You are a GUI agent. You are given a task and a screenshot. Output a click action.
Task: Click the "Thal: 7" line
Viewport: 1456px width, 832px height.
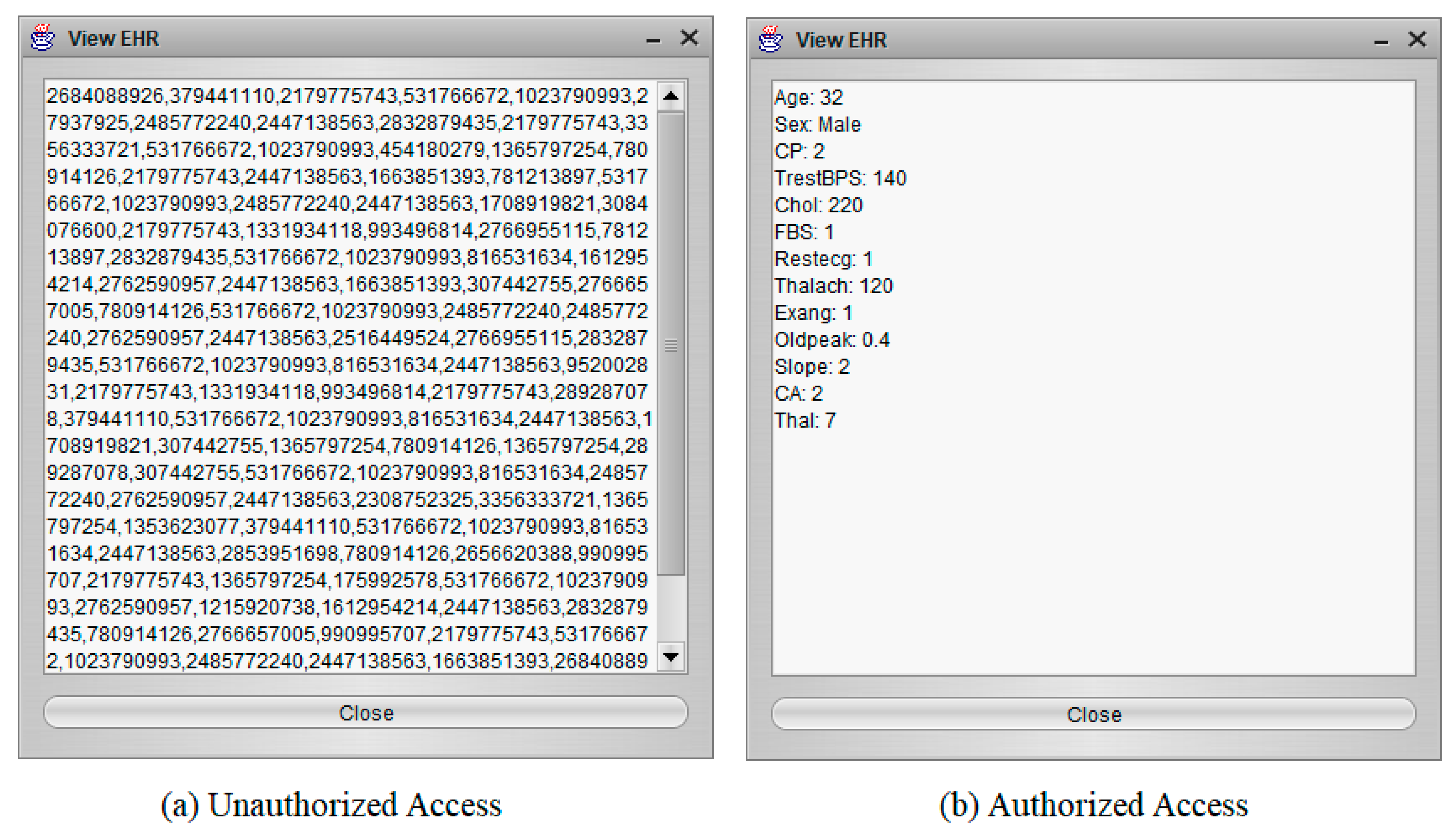[804, 421]
